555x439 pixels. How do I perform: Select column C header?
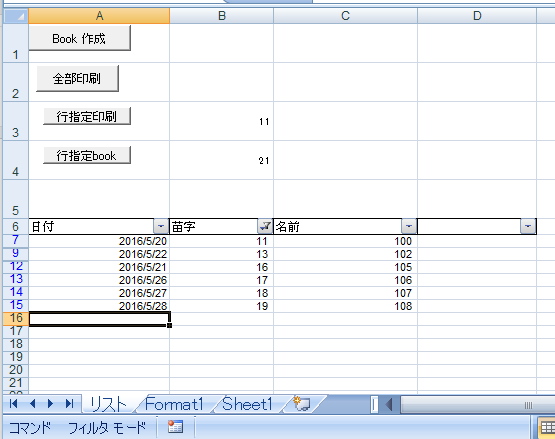coord(345,16)
